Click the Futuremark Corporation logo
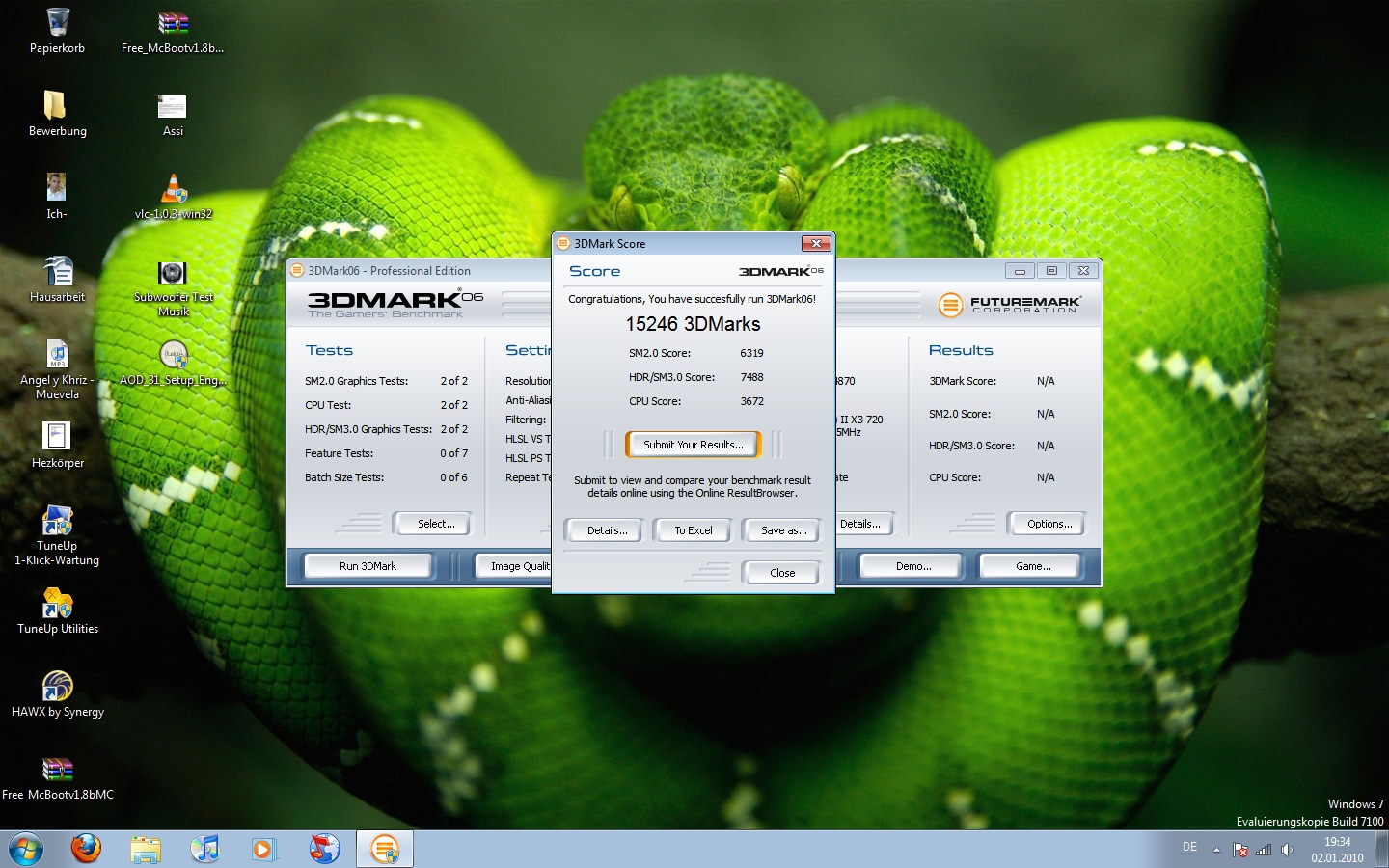Image resolution: width=1389 pixels, height=868 pixels. (x=1009, y=305)
